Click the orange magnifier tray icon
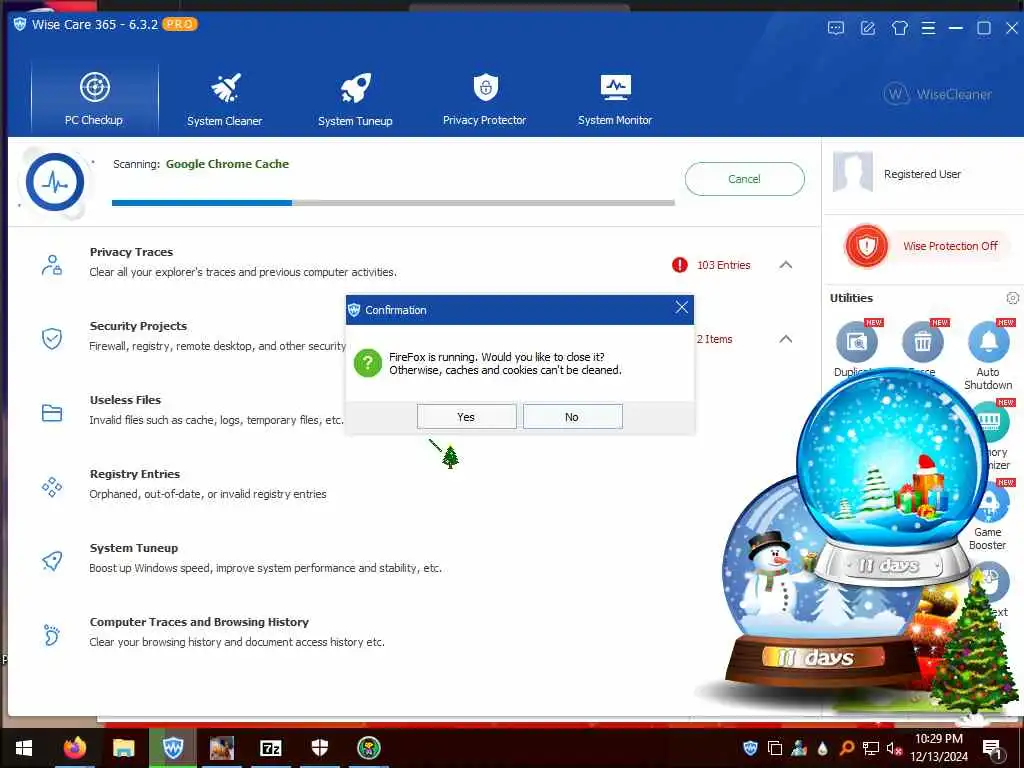Viewport: 1024px width, 768px height. [x=846, y=748]
